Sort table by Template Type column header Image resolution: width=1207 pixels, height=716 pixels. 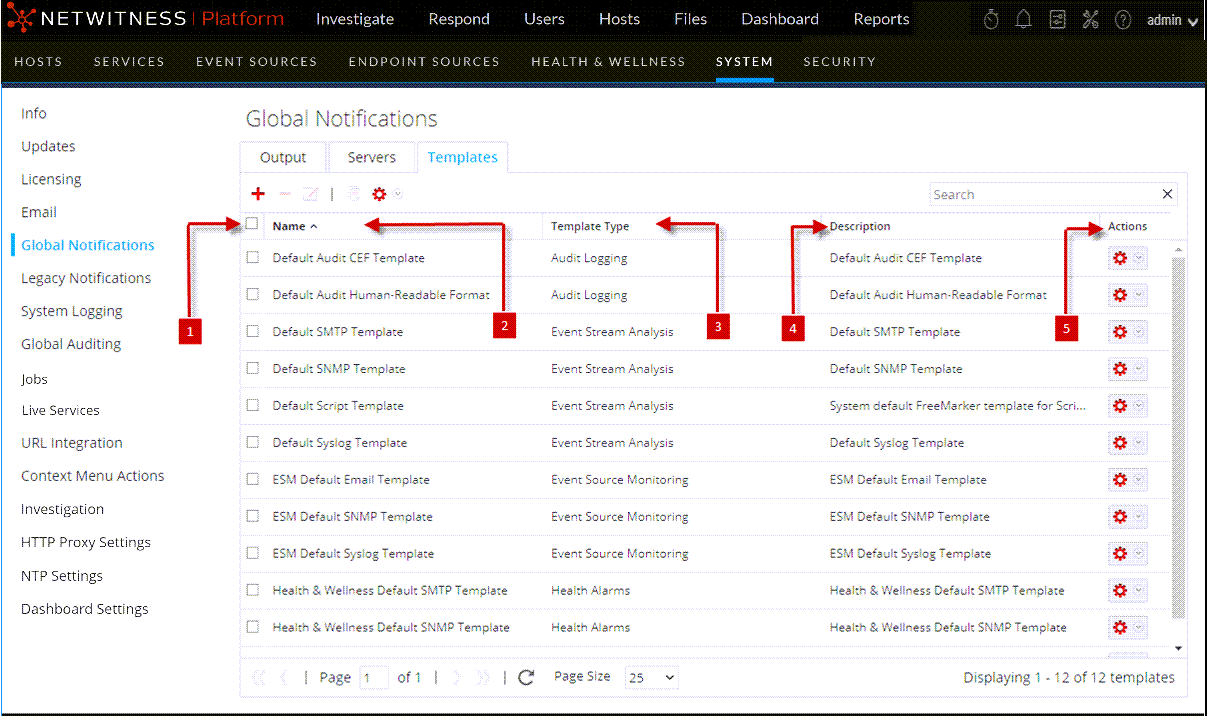[x=590, y=226]
